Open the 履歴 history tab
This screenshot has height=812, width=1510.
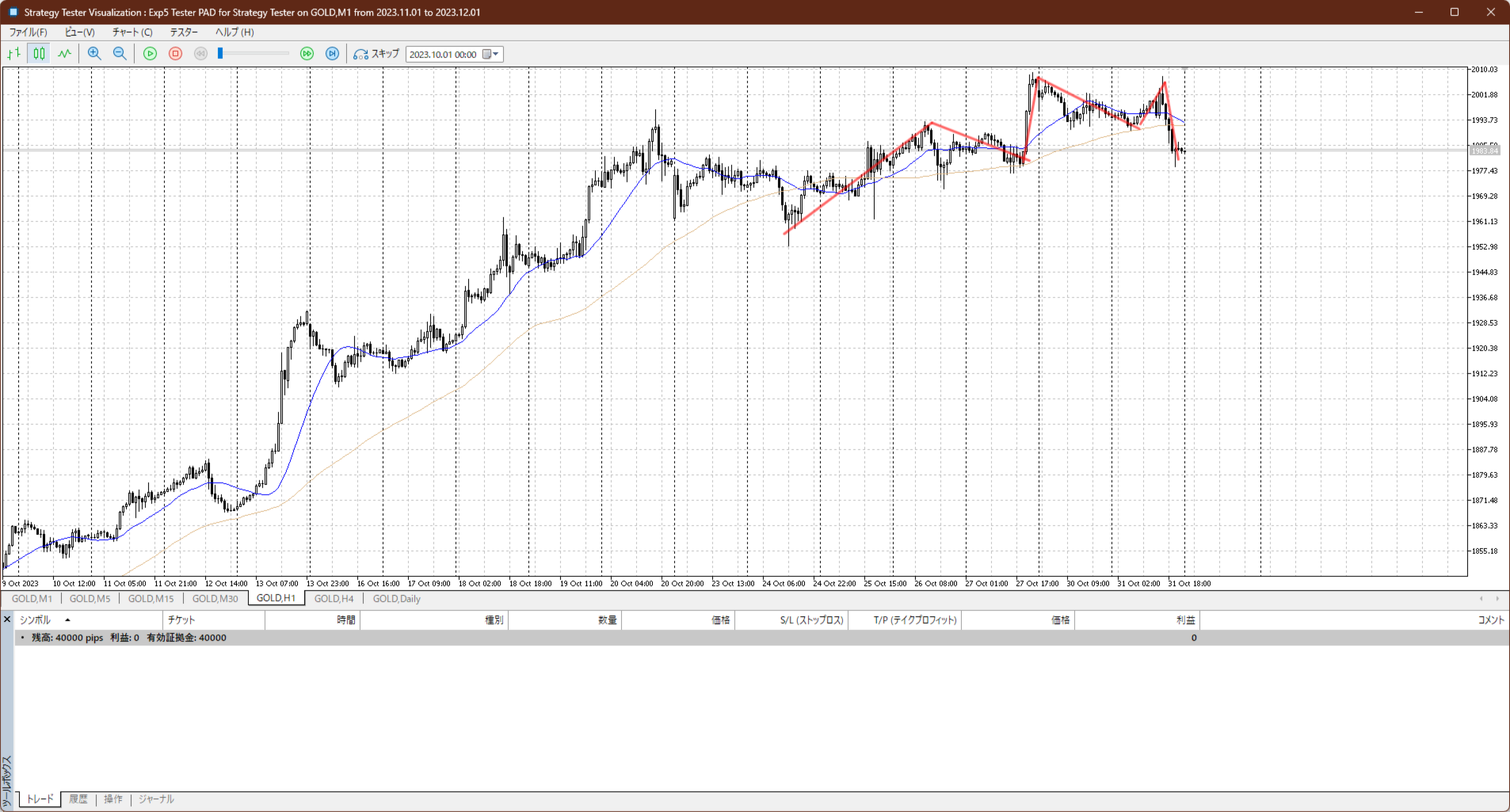tap(78, 799)
